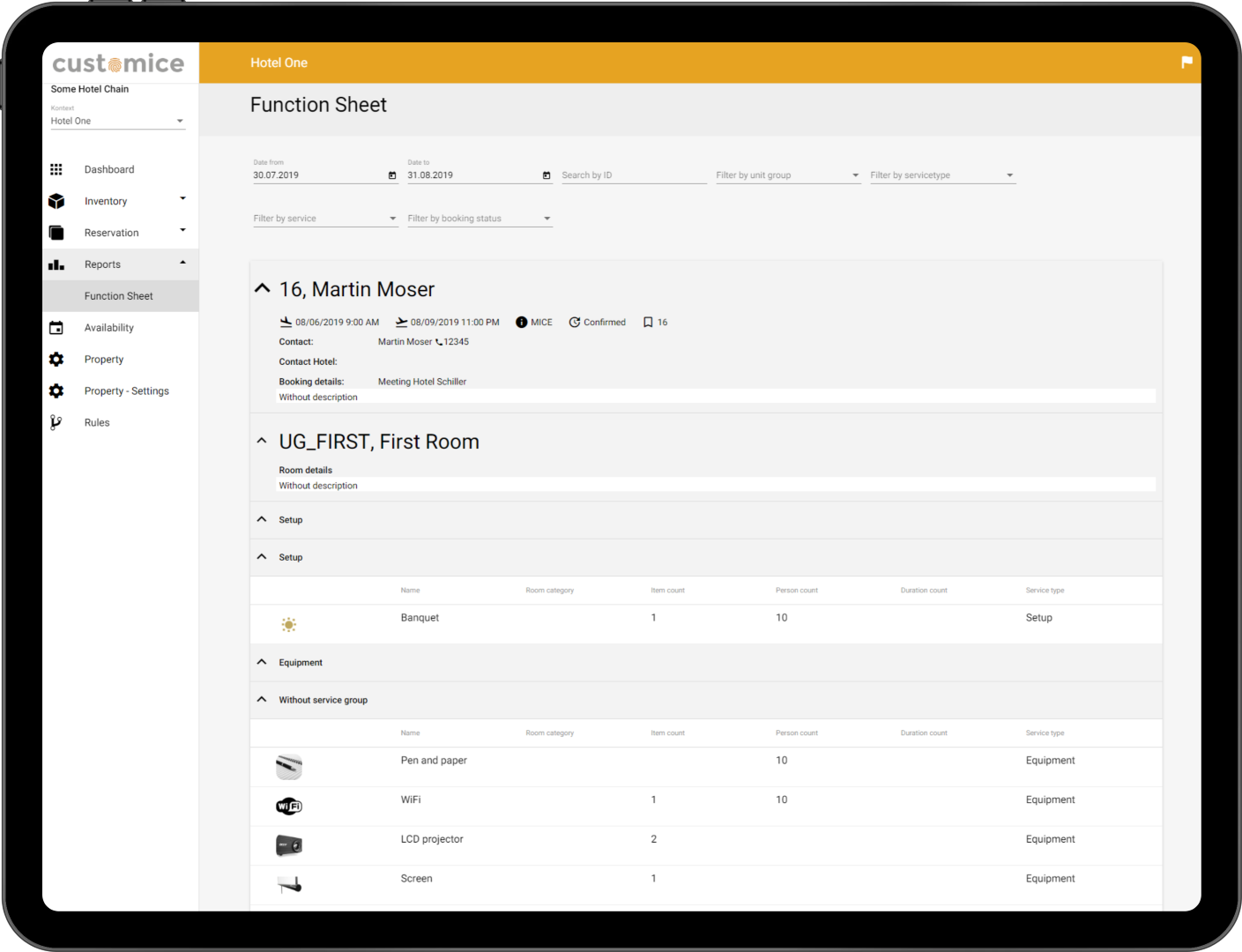Click the bookmark icon next to 16
Screen dimensions: 1242x952
tap(648, 323)
